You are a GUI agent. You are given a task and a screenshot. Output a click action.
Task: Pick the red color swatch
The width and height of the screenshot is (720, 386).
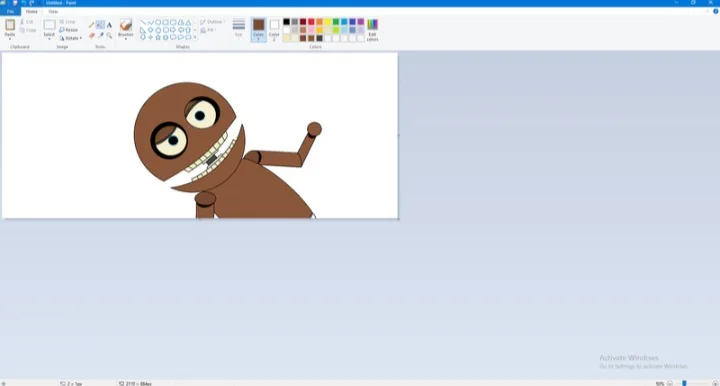(x=311, y=22)
